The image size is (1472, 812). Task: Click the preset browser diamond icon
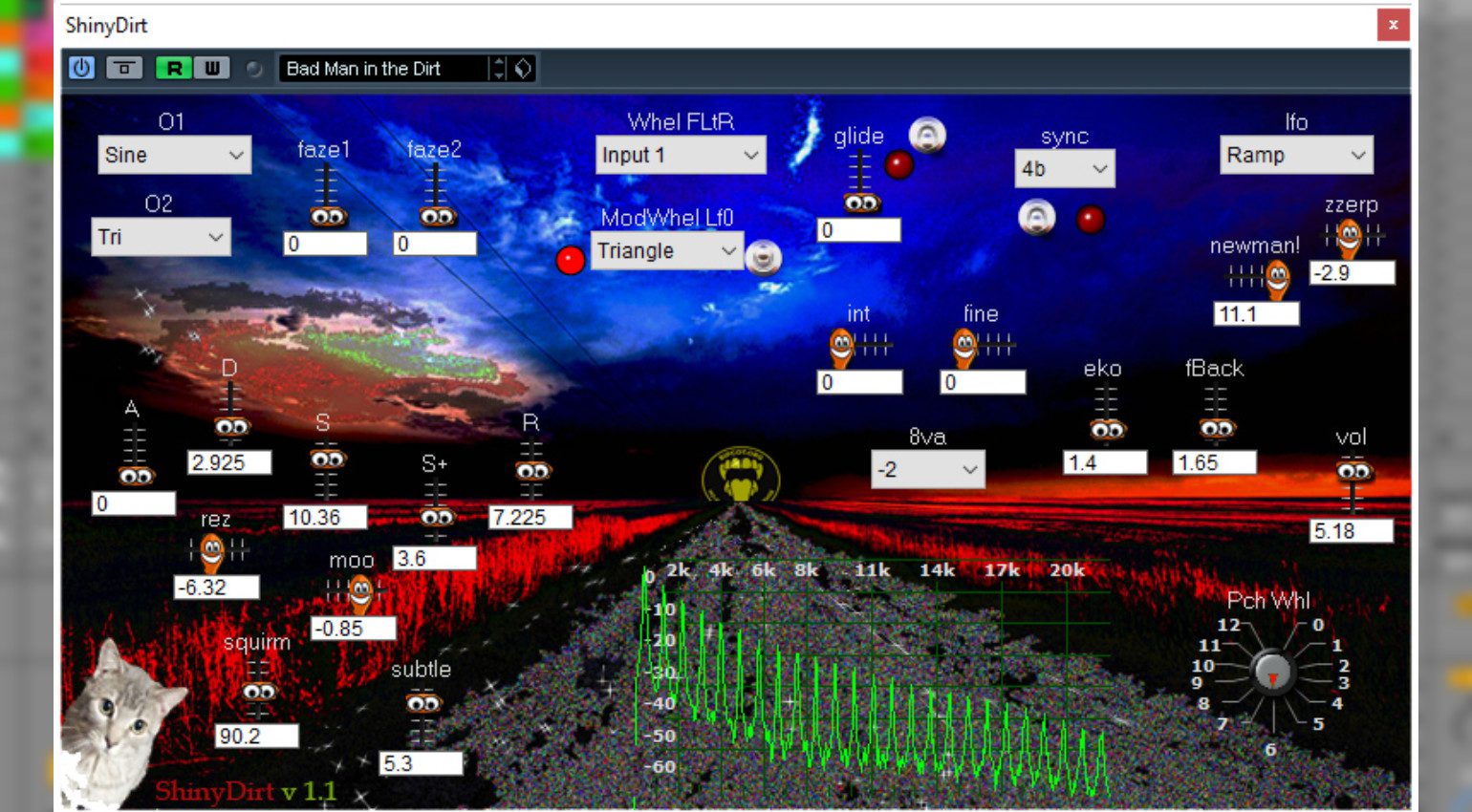point(523,68)
